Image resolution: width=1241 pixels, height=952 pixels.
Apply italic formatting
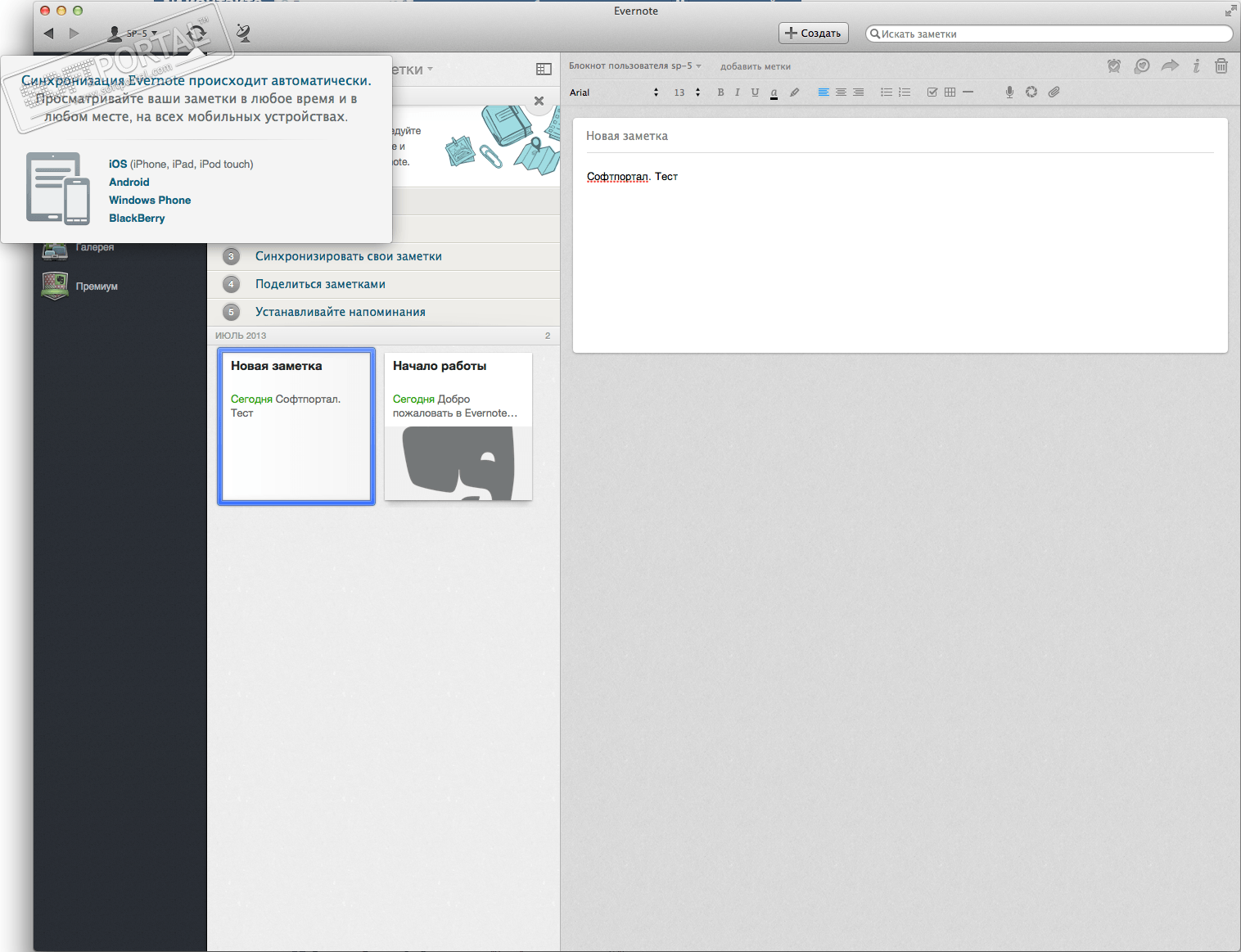click(738, 92)
